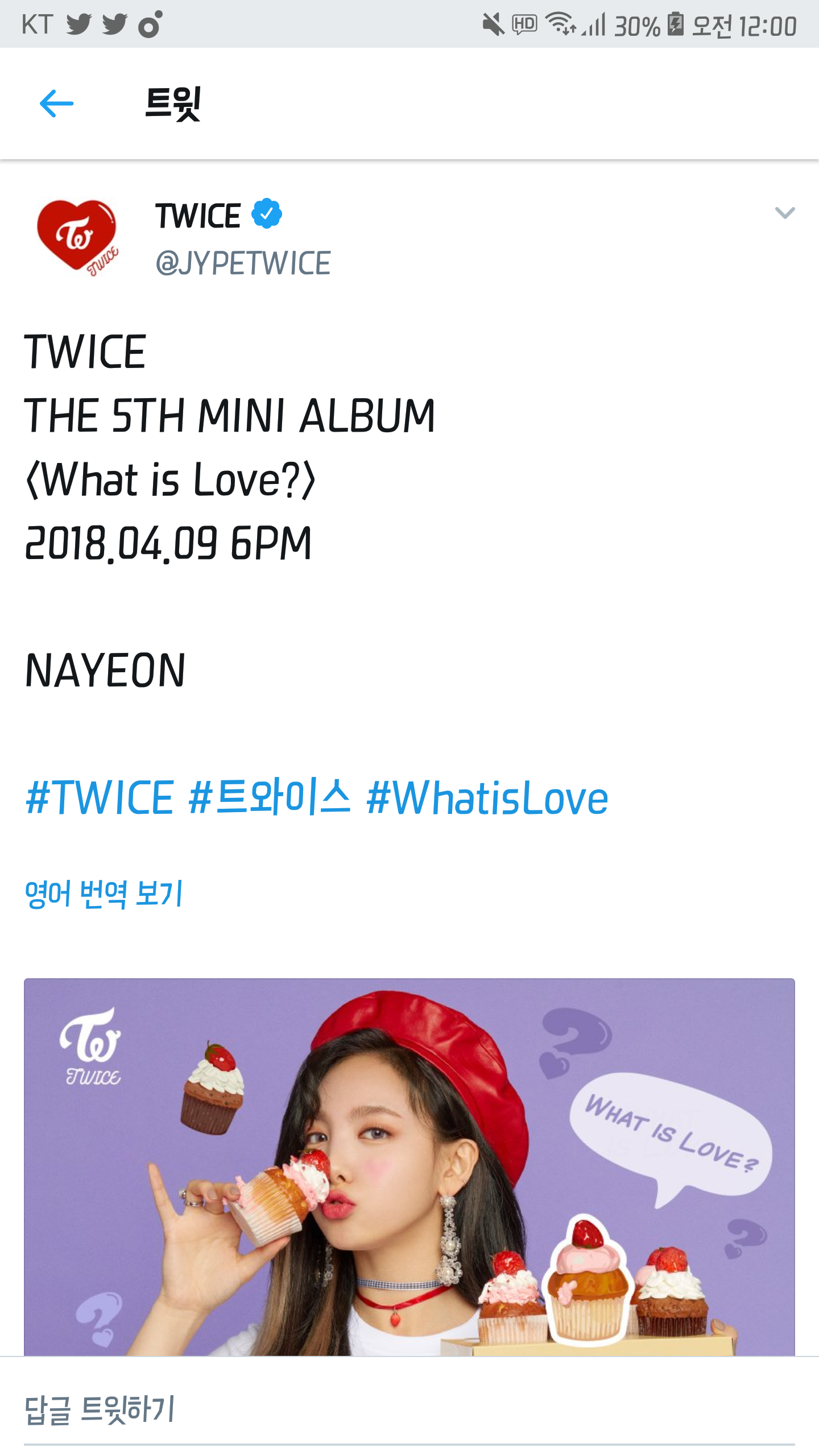Open the TWICE heart profile avatar
This screenshot has height=1456, width=819.
pyautogui.click(x=78, y=237)
